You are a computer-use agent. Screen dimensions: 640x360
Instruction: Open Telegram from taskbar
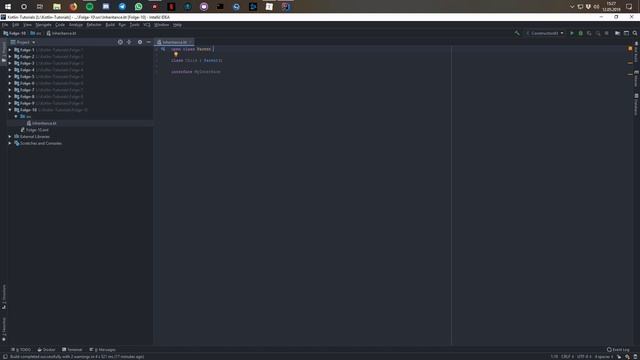[x=122, y=7]
